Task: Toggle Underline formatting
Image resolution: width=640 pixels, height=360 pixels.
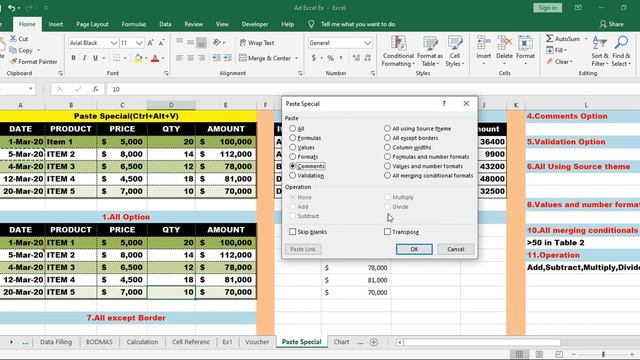Action: coord(95,58)
